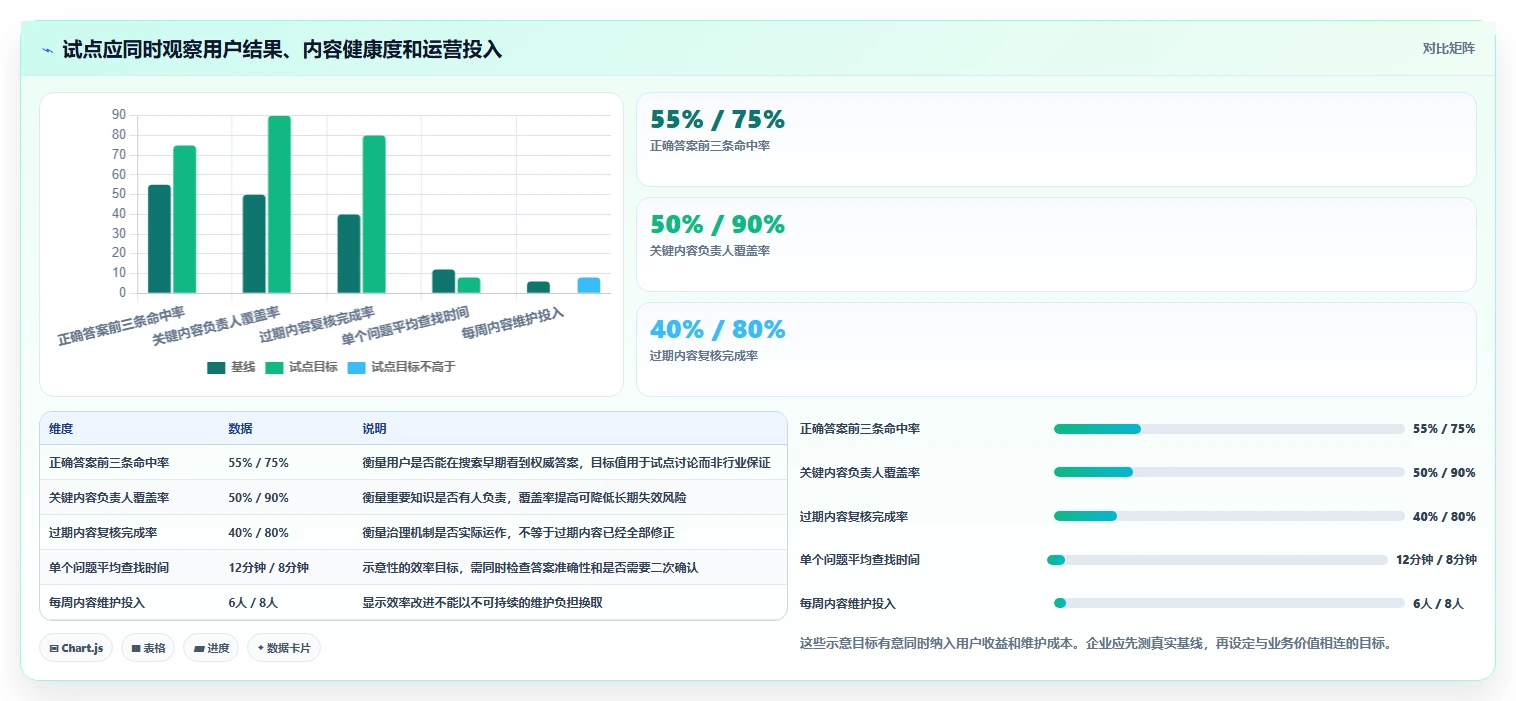This screenshot has width=1516, height=701.
Task: Click the 说明 column header
Action: (x=374, y=429)
